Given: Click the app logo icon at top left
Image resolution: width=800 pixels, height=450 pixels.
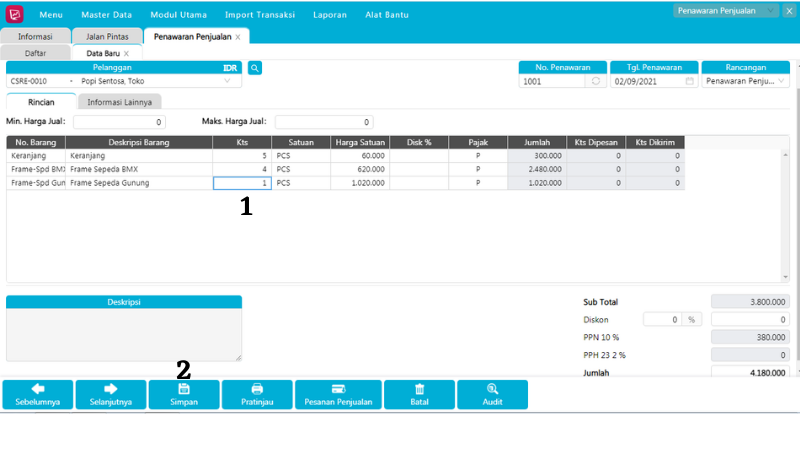Looking at the screenshot, I should pyautogui.click(x=15, y=14).
